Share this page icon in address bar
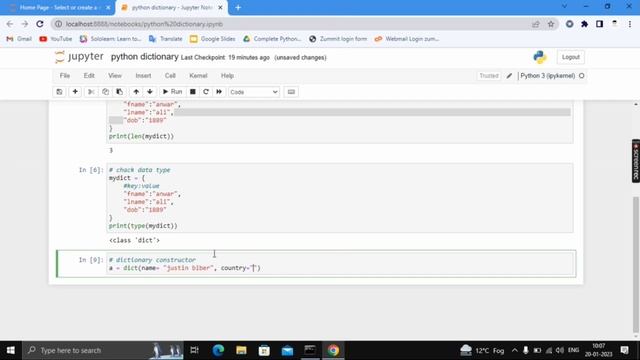Viewport: 640px width, 360px height. click(536, 24)
